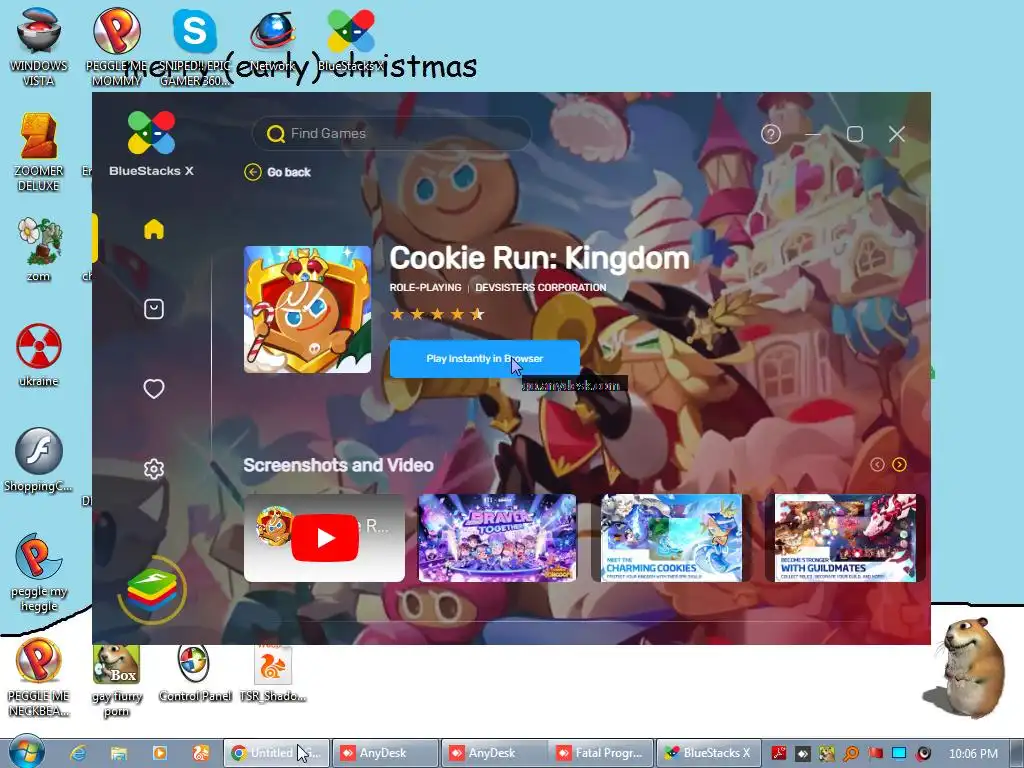The image size is (1024, 768).
Task: Open the Braver Together screenshot
Action: coord(497,537)
